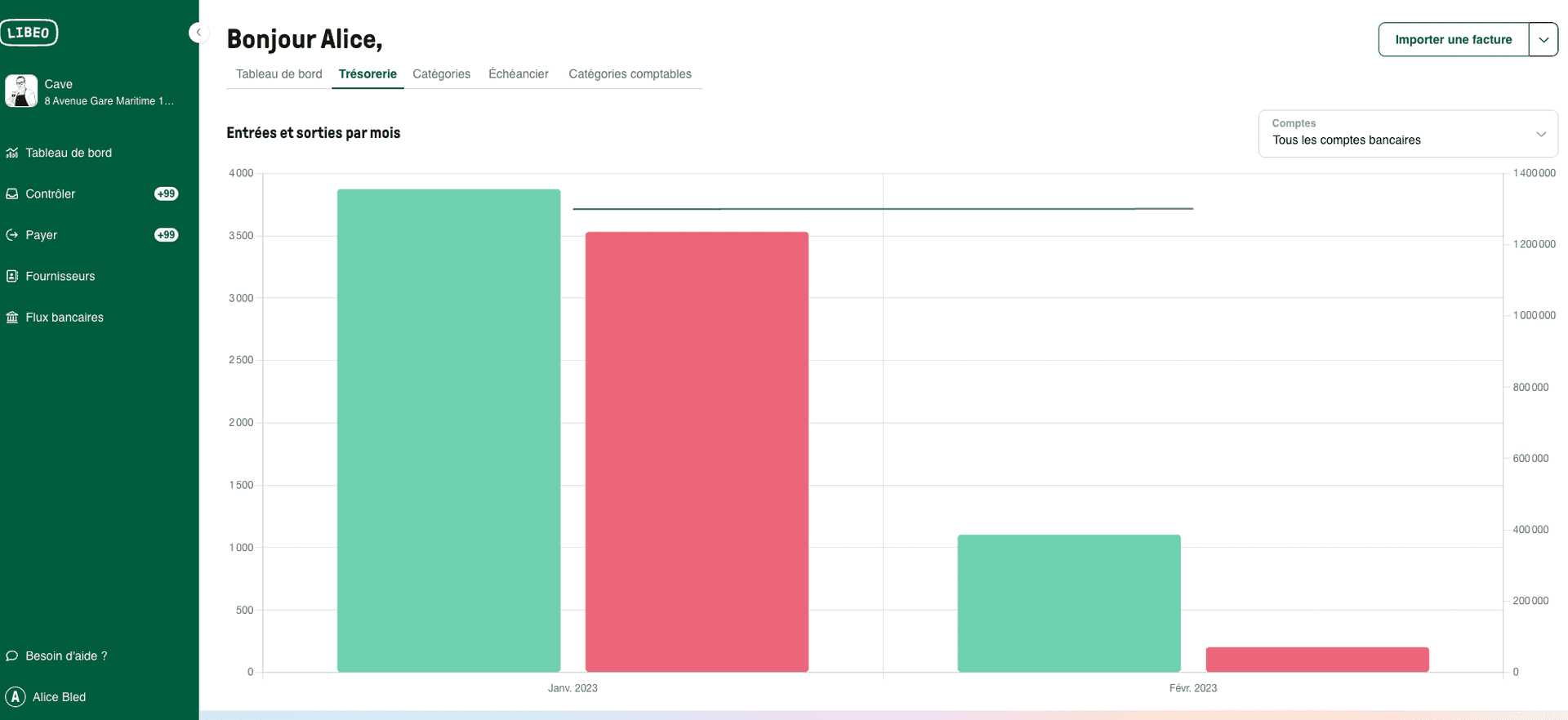Click the green February 2023 income bar
Image resolution: width=1568 pixels, height=720 pixels.
1069,603
